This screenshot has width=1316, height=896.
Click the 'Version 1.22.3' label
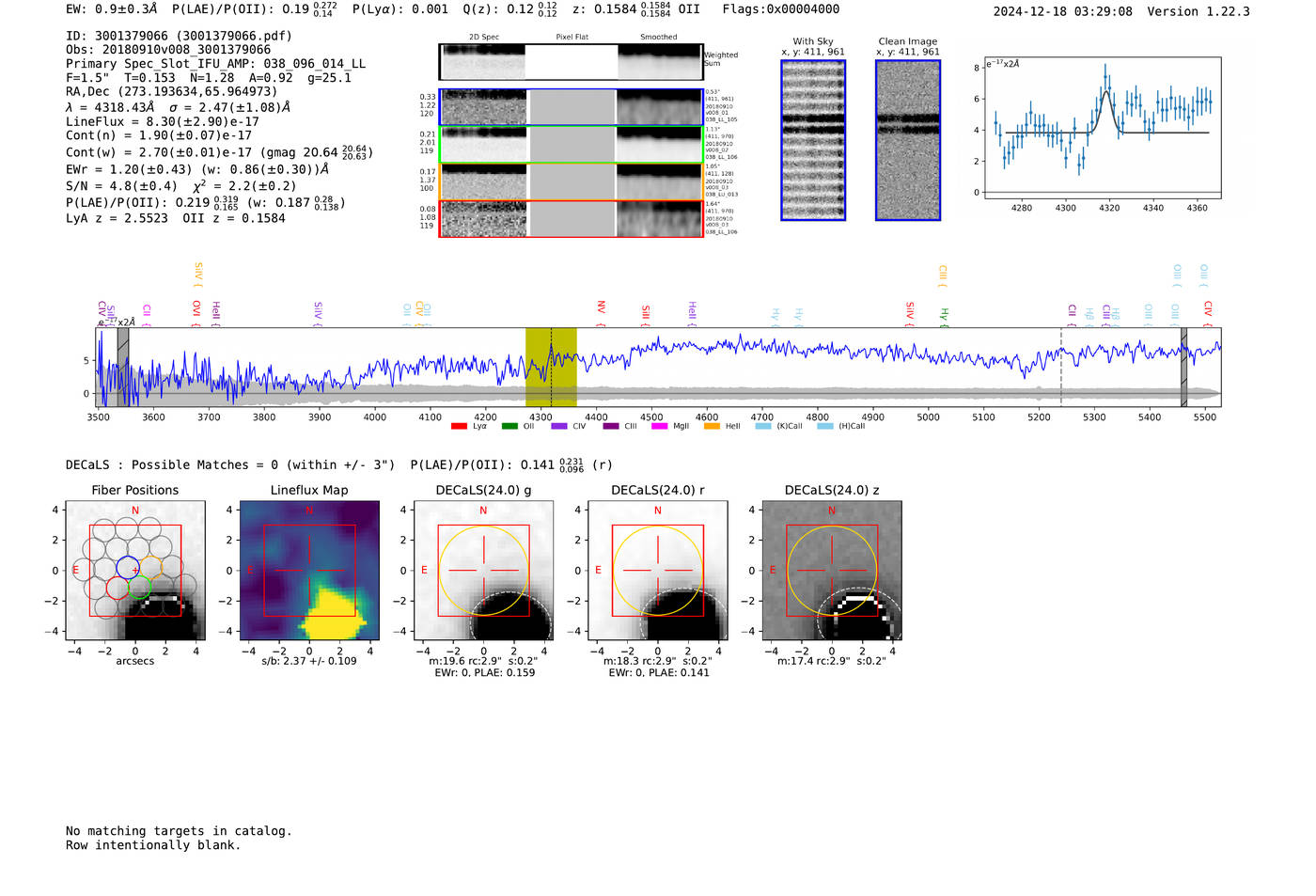click(x=1198, y=12)
